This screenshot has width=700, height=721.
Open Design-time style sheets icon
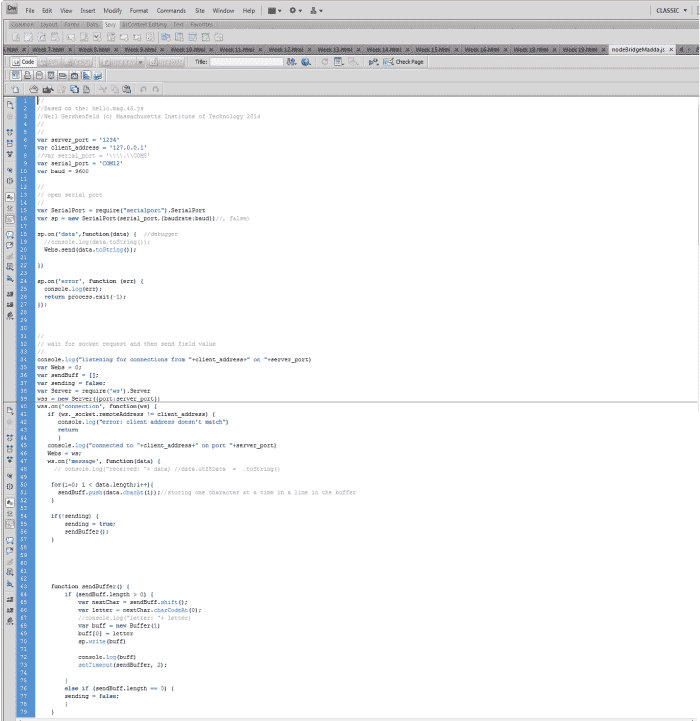[x=98, y=75]
